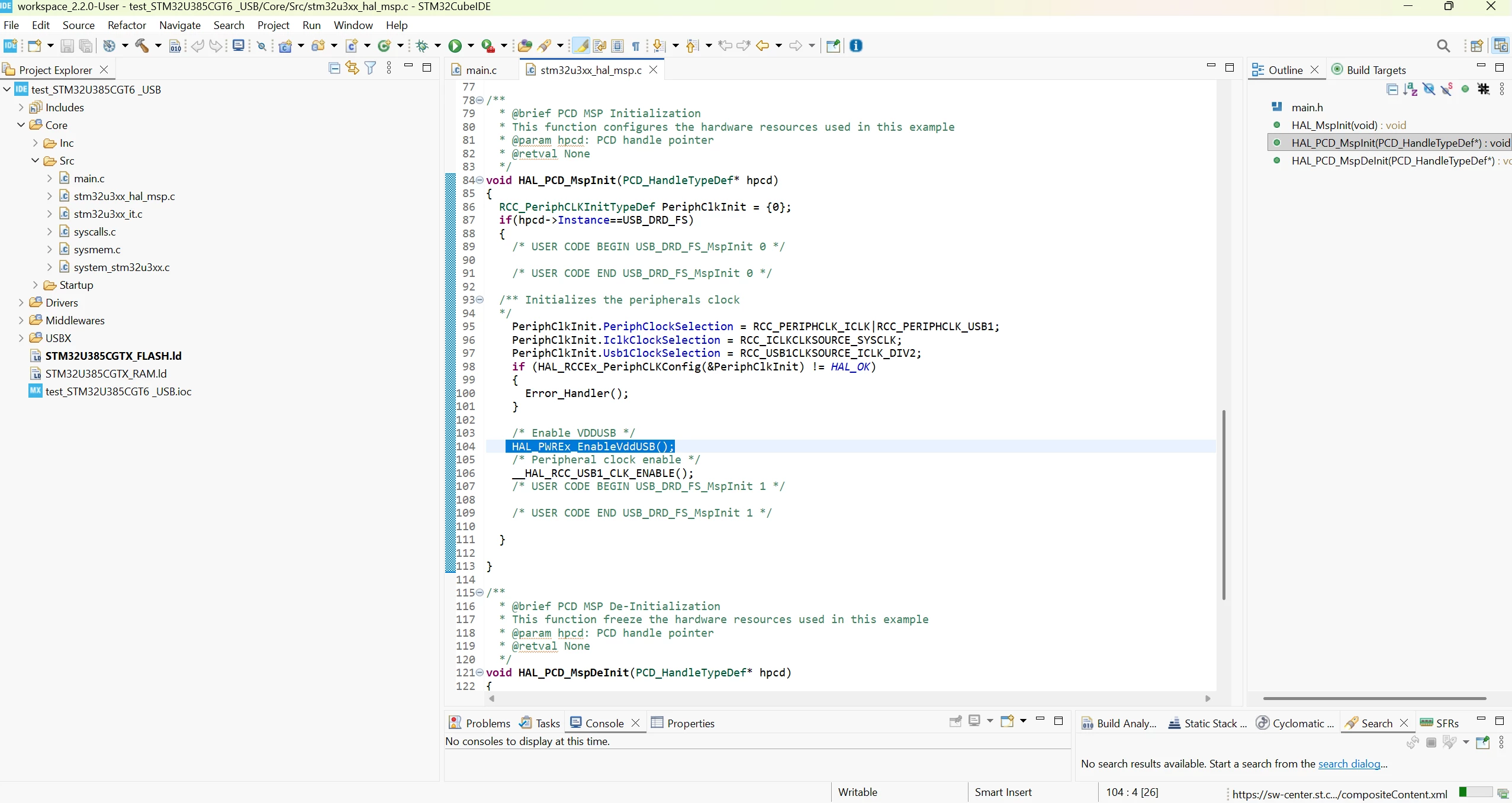Click the Next Annotation arrow icon
1512x803 pixels.
point(658,46)
